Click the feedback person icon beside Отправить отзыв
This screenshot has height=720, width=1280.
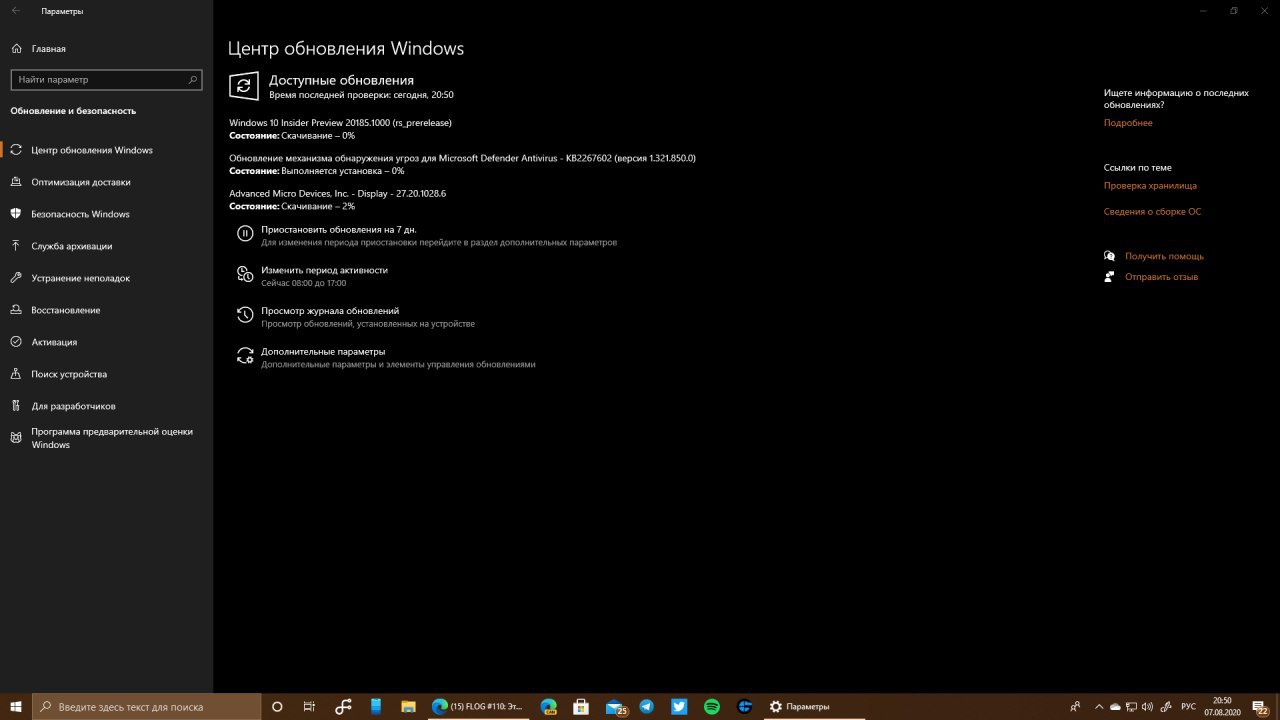tap(1110, 277)
